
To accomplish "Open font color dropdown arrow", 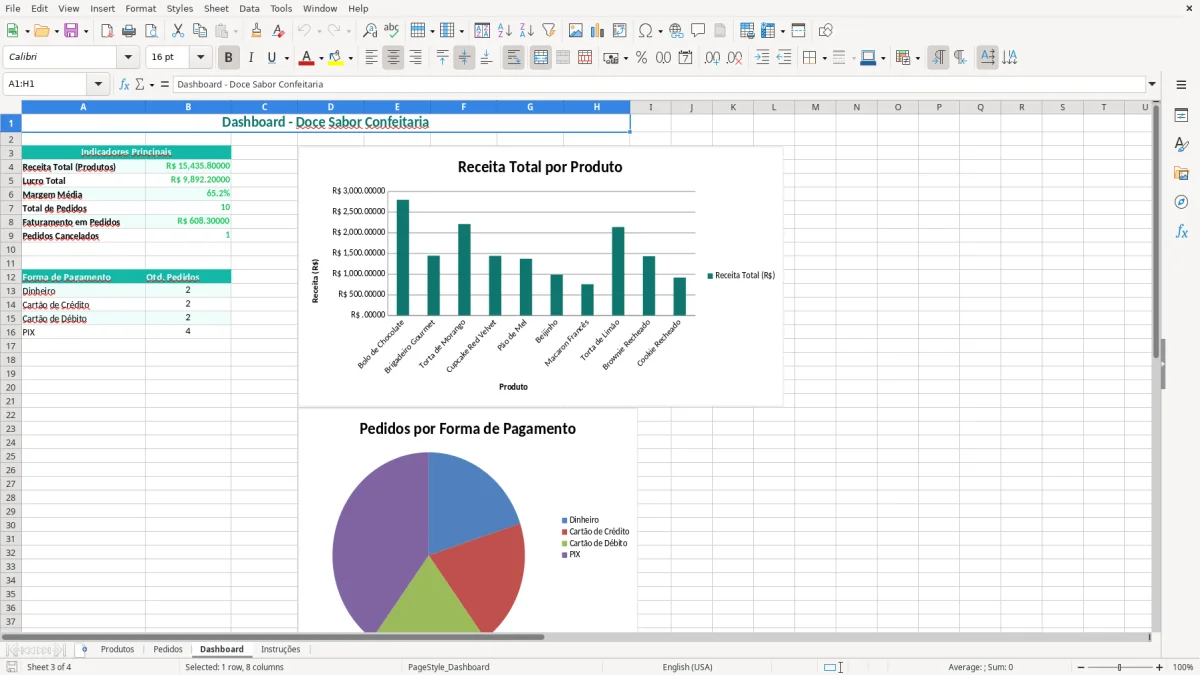I will click(x=321, y=58).
